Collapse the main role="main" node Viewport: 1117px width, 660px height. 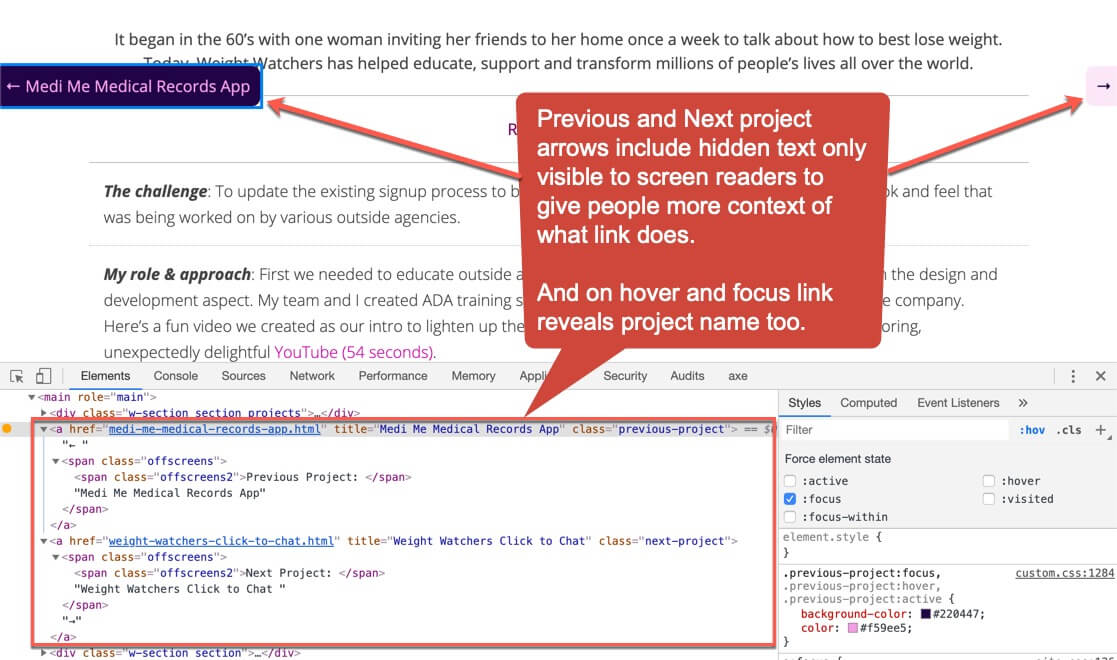pyautogui.click(x=31, y=397)
